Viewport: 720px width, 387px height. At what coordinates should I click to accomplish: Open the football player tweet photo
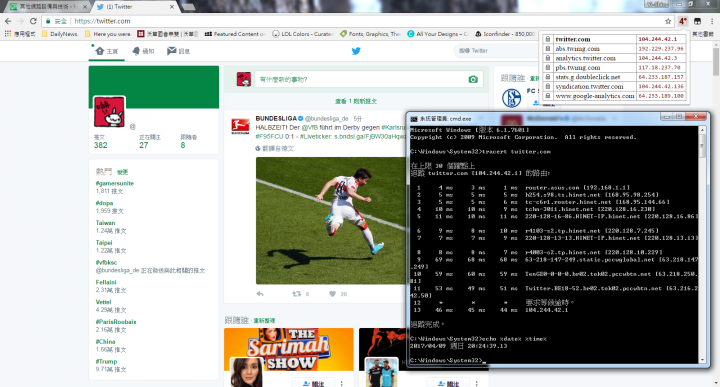coord(331,220)
